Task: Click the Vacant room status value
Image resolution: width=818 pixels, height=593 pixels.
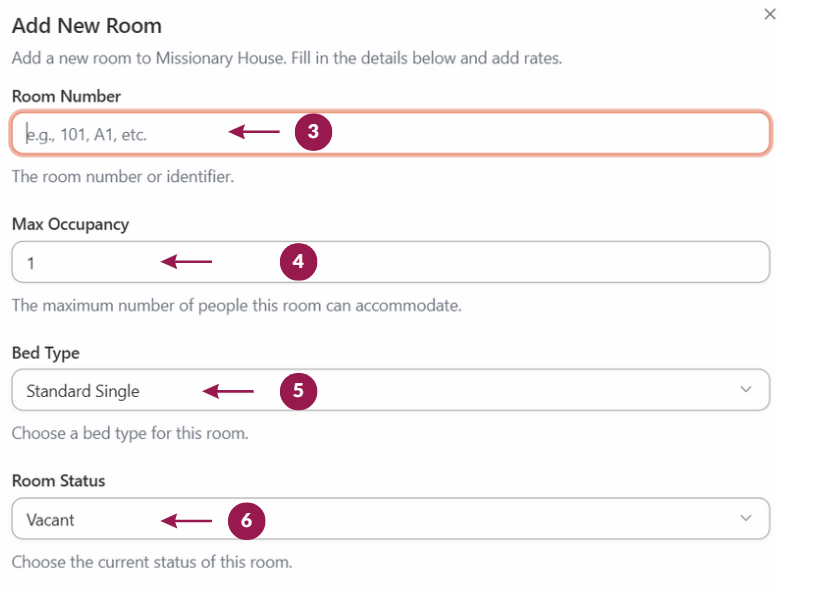Action: [x=51, y=520]
